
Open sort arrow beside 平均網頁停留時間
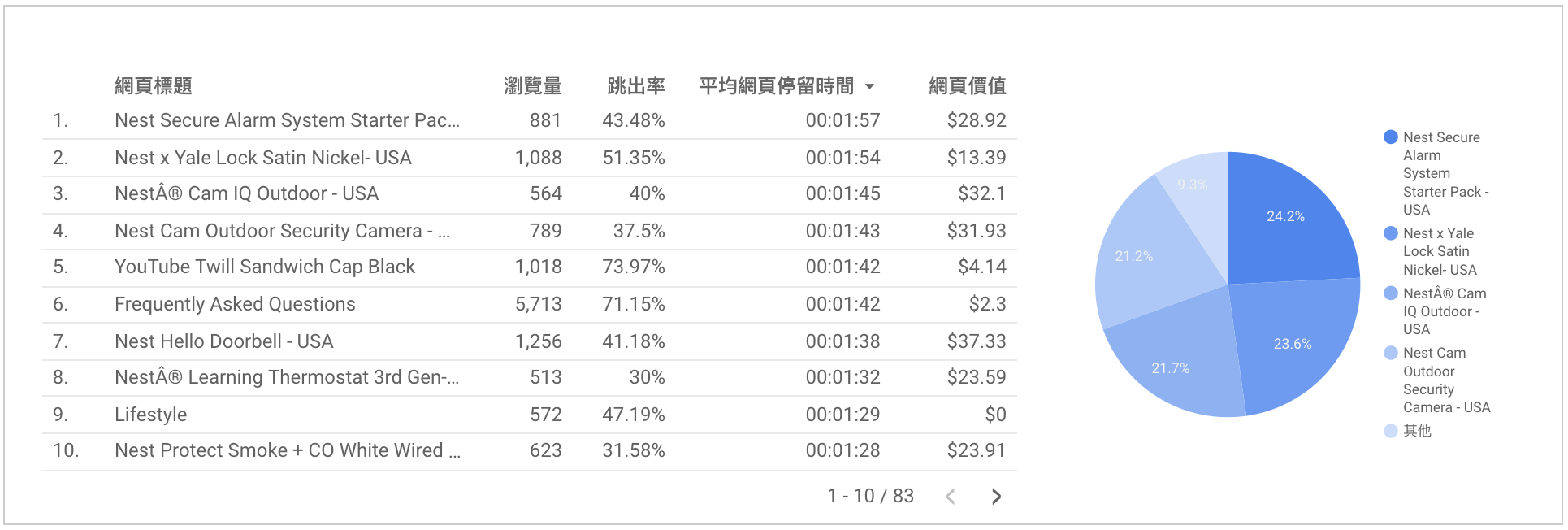tap(870, 86)
